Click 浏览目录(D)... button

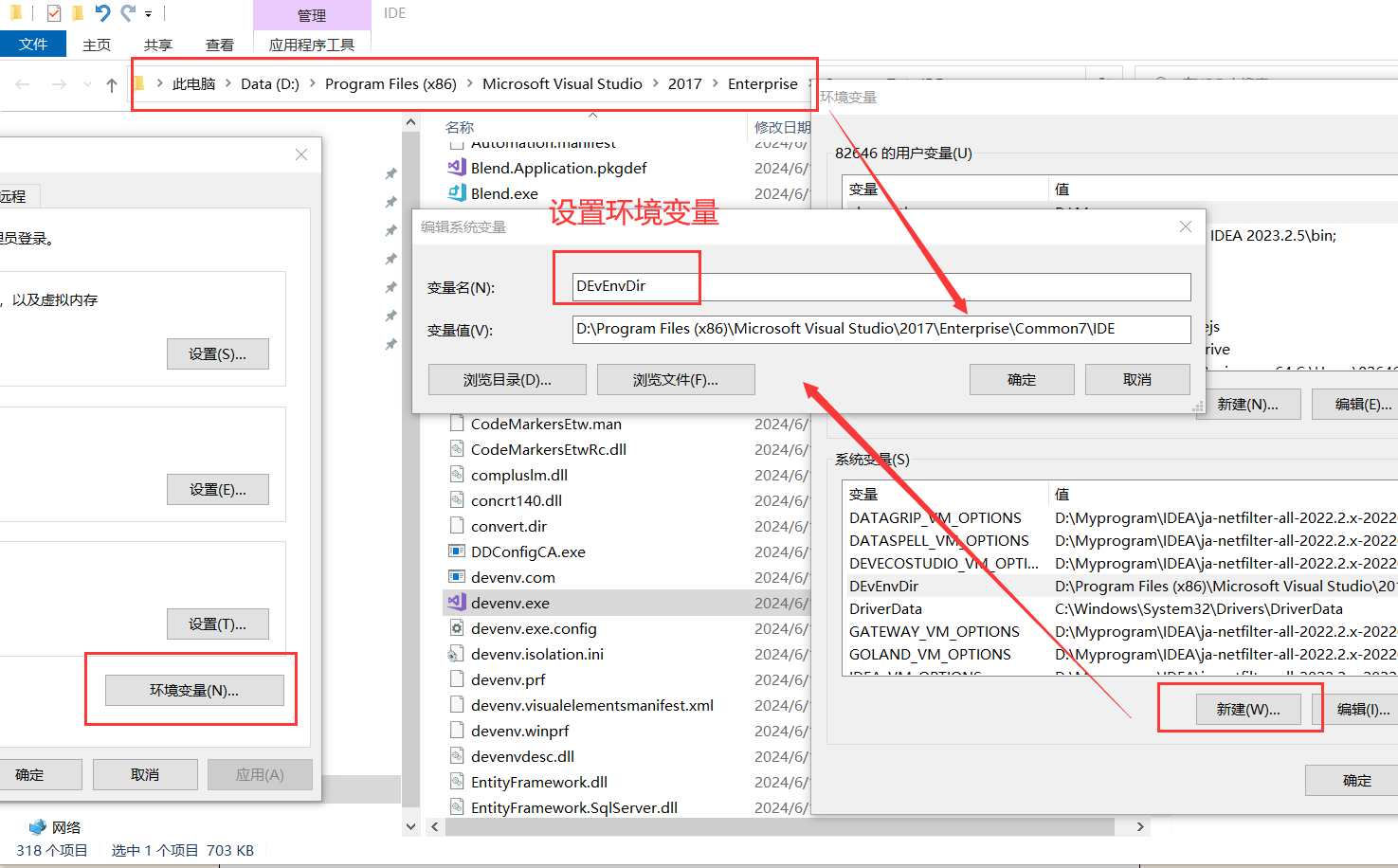[507, 379]
